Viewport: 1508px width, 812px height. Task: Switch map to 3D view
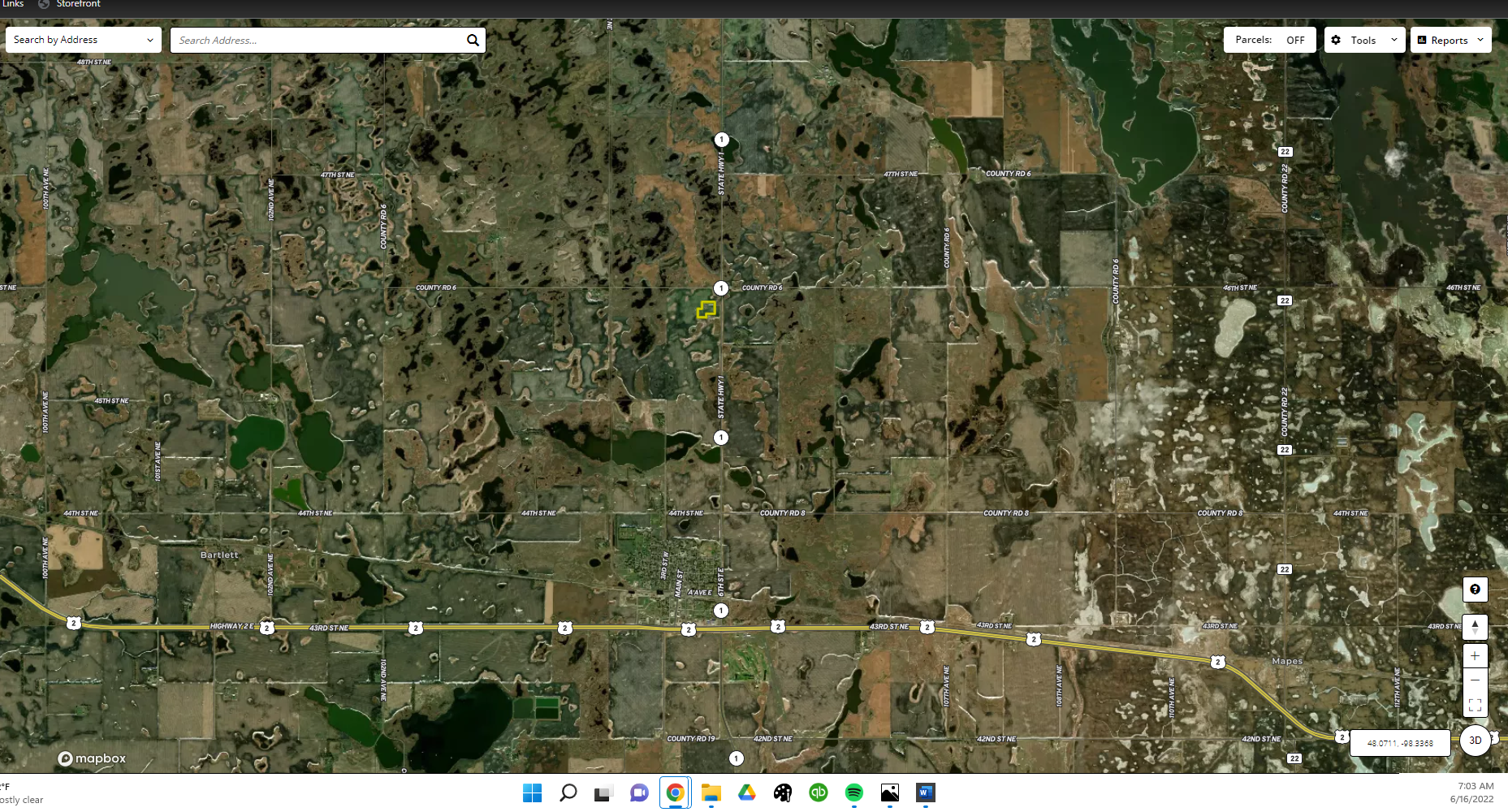coord(1475,741)
